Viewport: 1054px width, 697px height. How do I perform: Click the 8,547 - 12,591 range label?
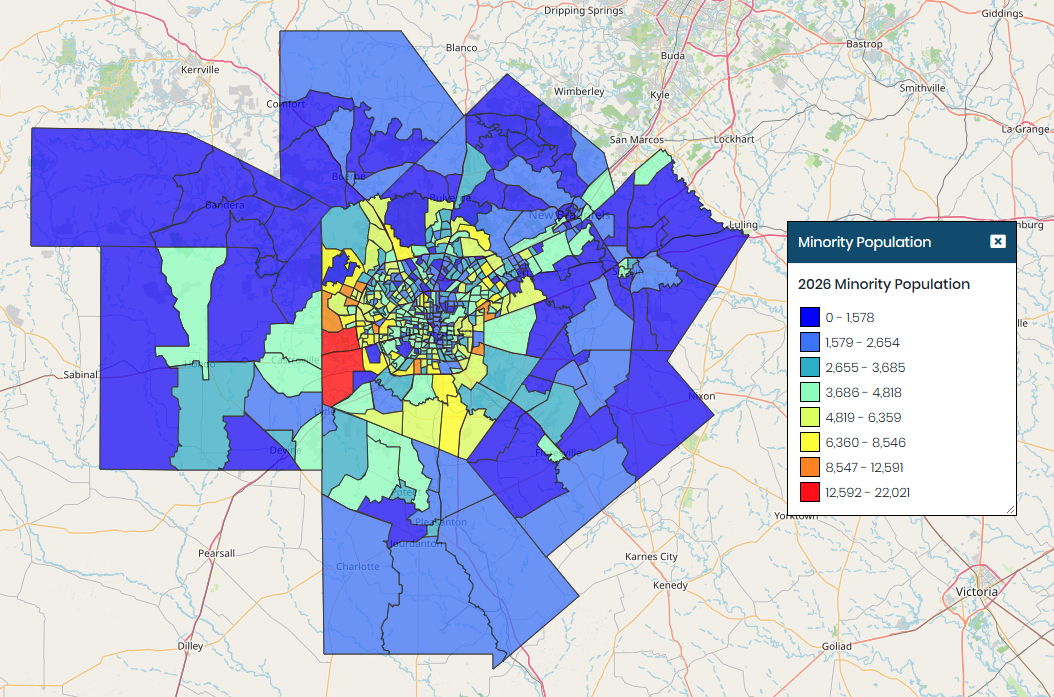[x=864, y=467]
